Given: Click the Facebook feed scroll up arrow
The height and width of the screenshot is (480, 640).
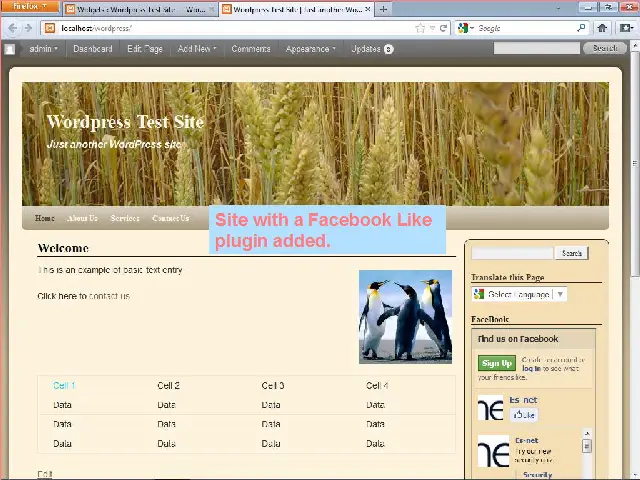Looking at the screenshot, I should point(587,433).
